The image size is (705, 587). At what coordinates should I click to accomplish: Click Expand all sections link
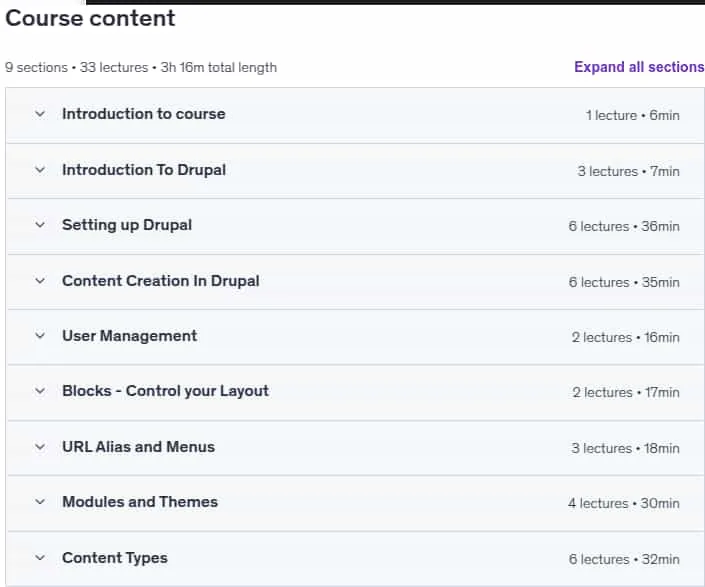[639, 67]
